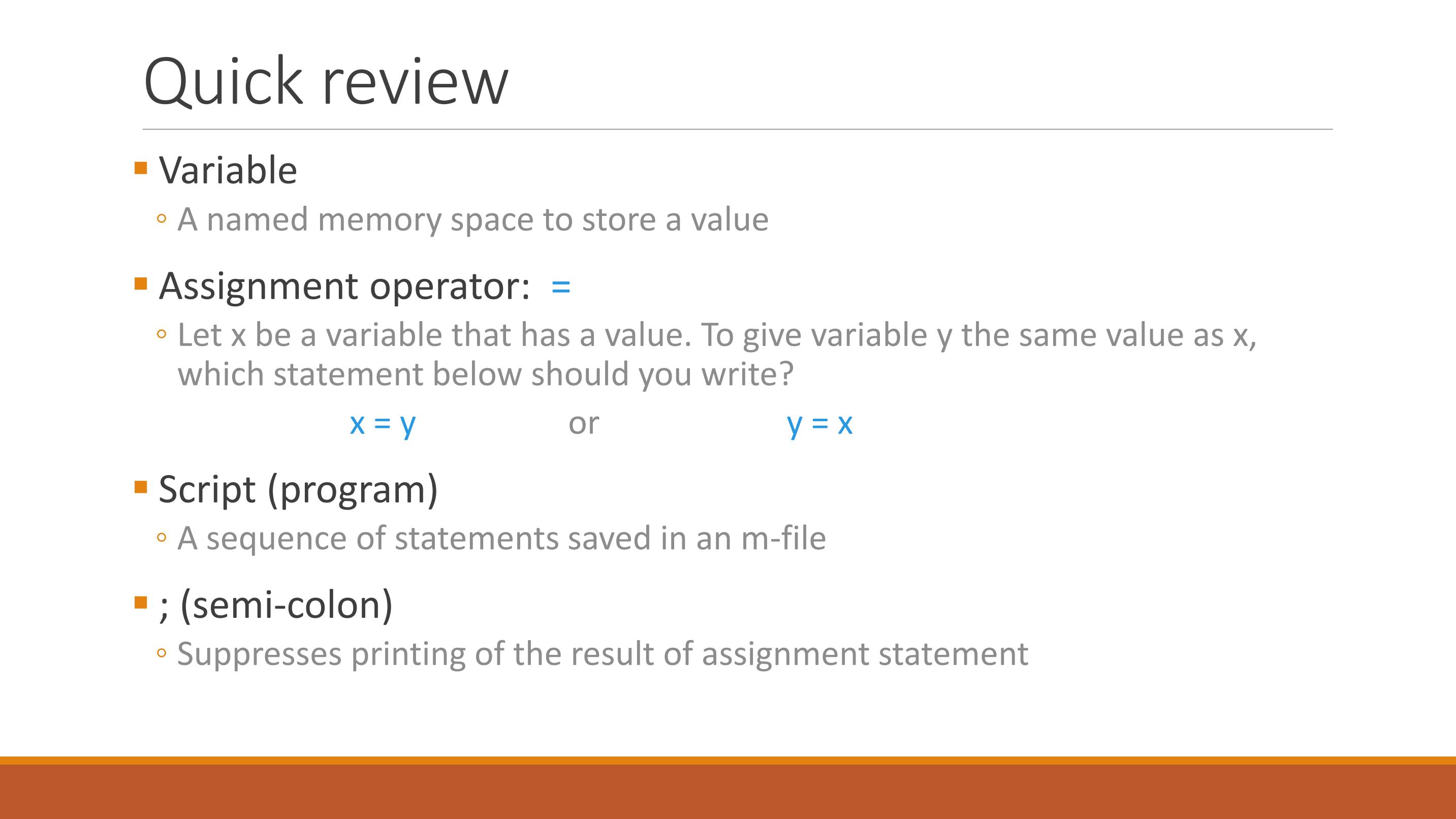Click 'A sequence of statements saved in an m-file'
Image resolution: width=1456 pixels, height=819 pixels.
click(x=502, y=538)
